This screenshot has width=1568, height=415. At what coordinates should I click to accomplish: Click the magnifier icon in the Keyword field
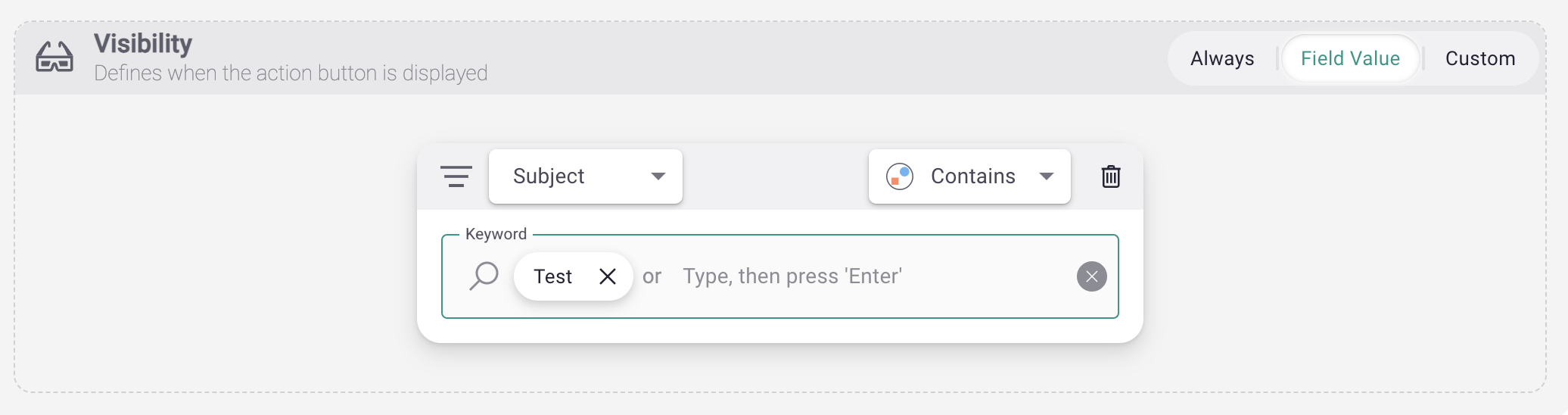click(x=484, y=276)
